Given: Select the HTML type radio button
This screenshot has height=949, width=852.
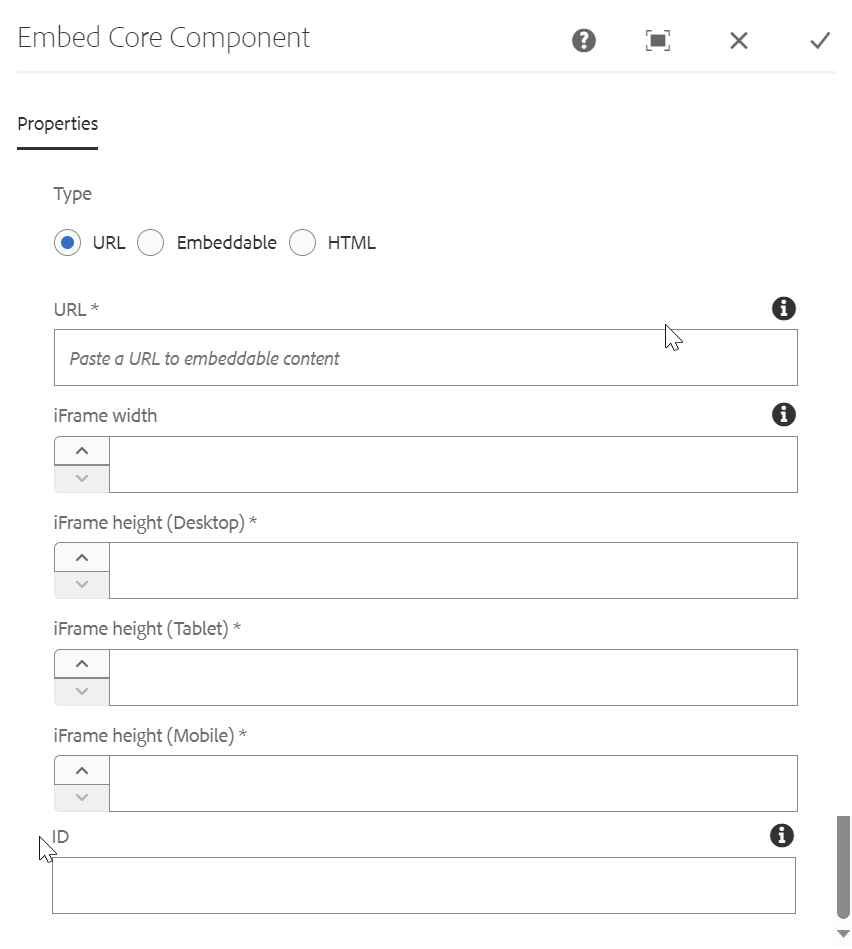Looking at the screenshot, I should point(302,243).
